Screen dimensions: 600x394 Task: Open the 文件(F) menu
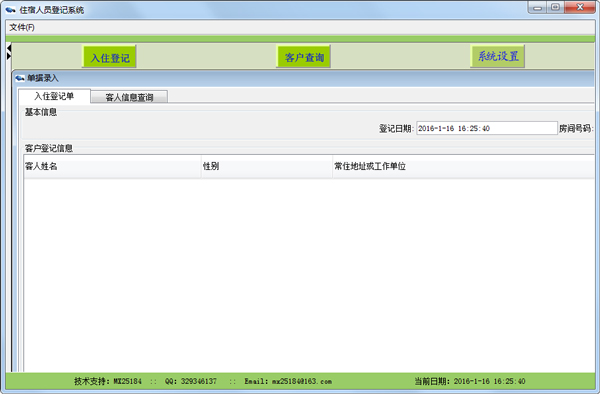click(22, 28)
